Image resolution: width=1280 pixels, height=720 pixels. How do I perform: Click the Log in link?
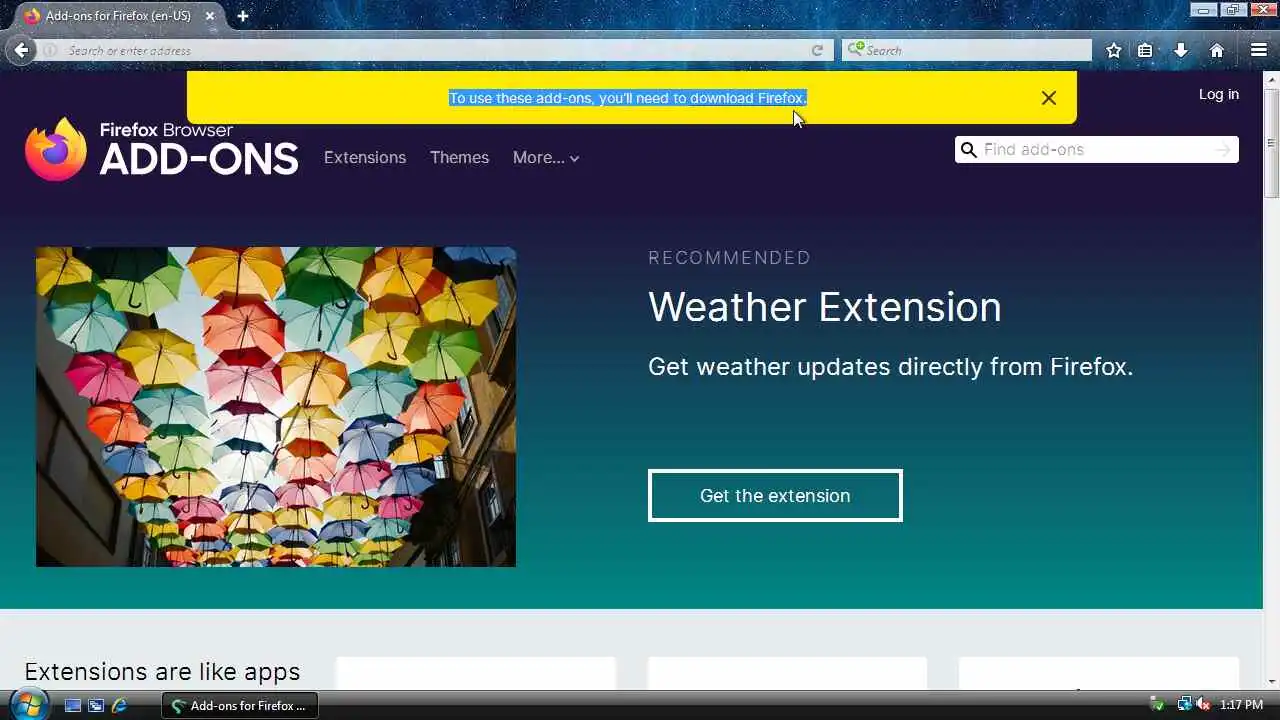click(x=1218, y=94)
